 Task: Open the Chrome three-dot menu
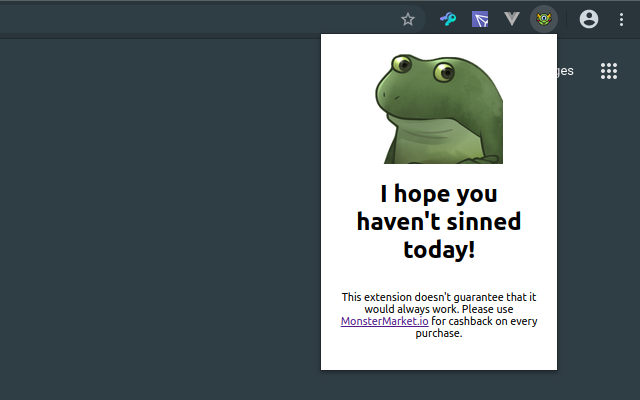621,18
